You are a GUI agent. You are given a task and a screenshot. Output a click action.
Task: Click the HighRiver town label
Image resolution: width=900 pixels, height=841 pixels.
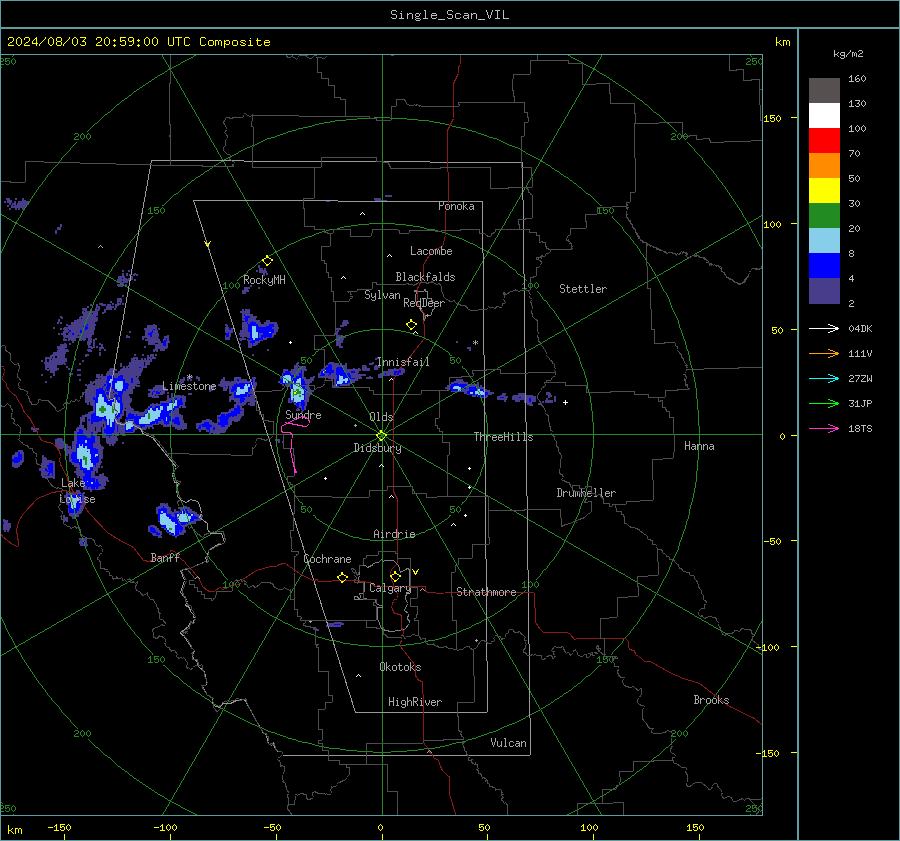coord(415,702)
